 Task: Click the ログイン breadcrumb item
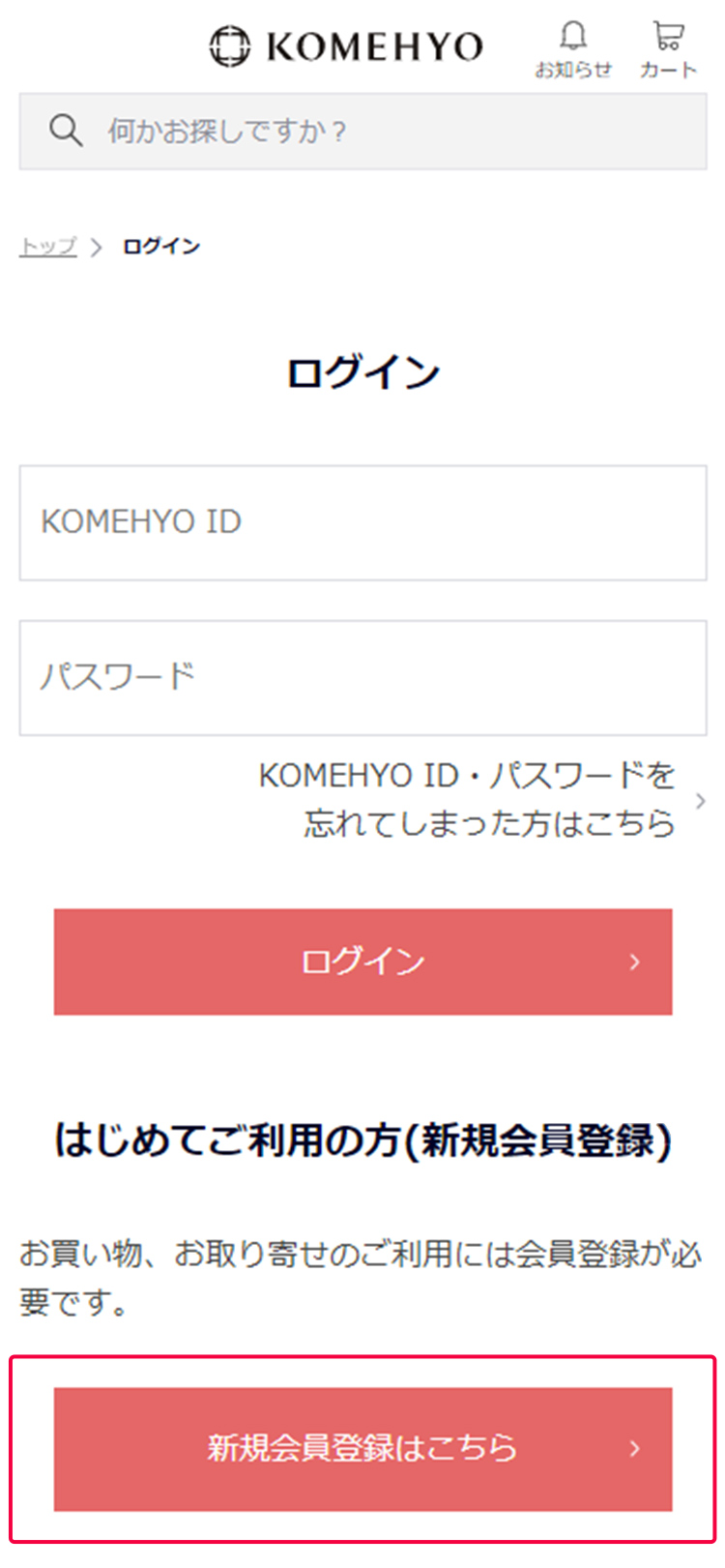tap(160, 246)
